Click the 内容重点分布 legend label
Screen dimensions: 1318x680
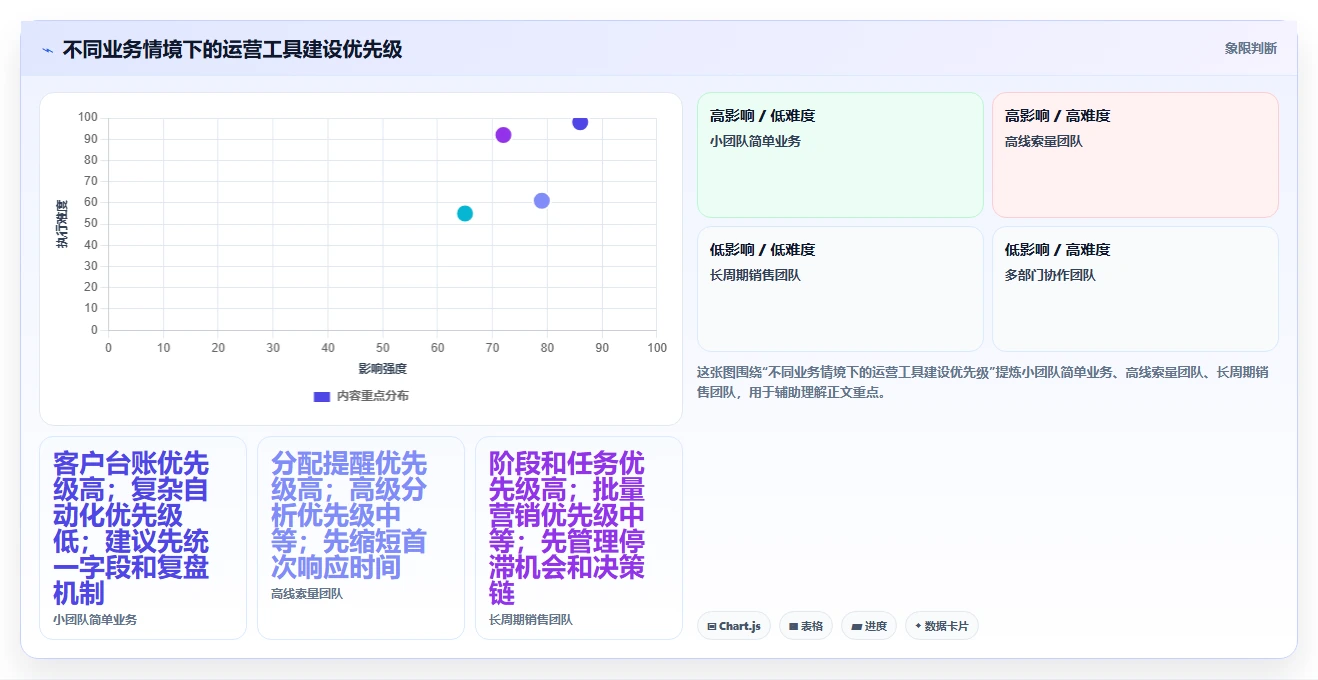click(x=372, y=396)
